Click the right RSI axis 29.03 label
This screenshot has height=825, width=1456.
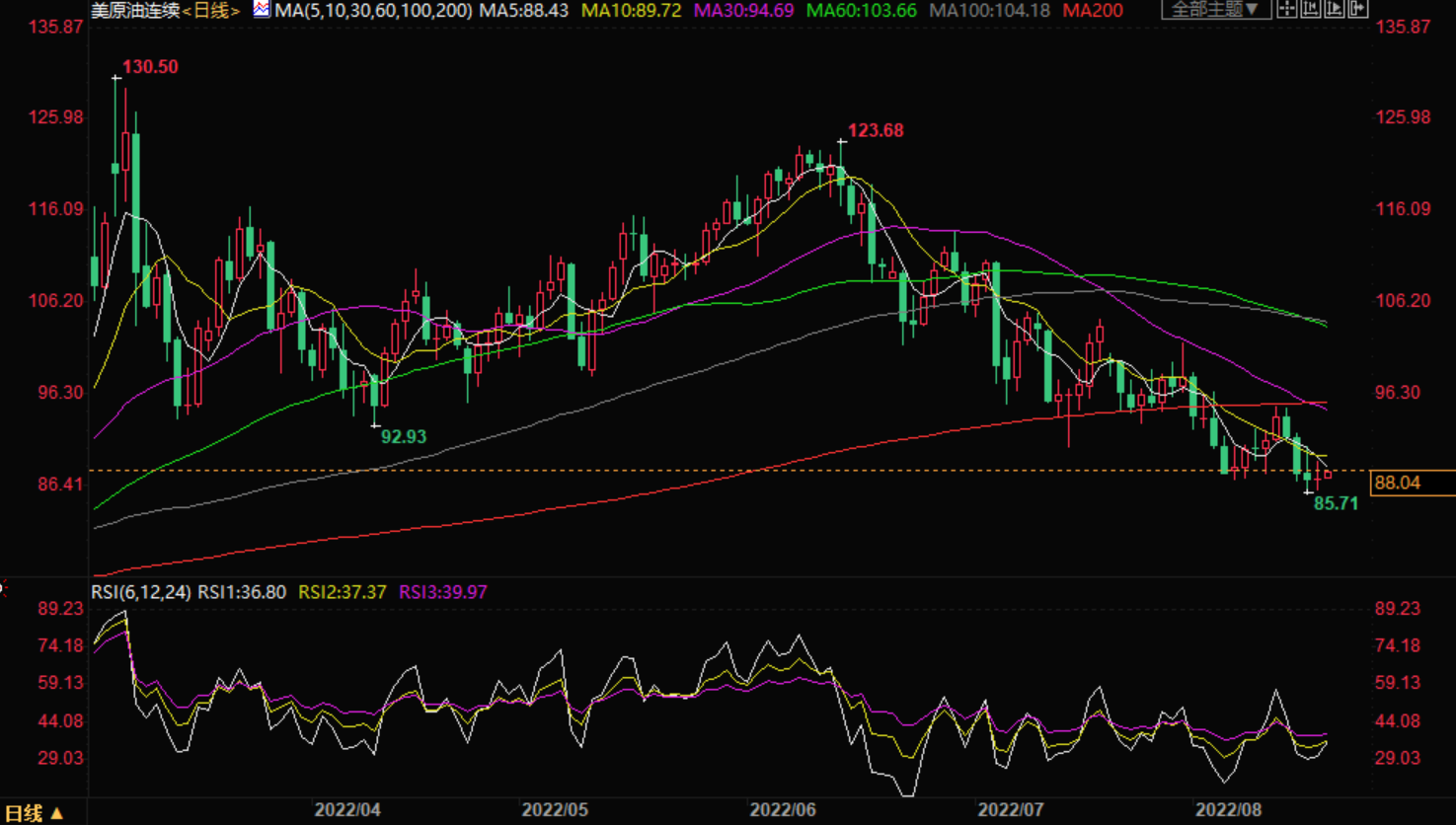(x=1398, y=759)
